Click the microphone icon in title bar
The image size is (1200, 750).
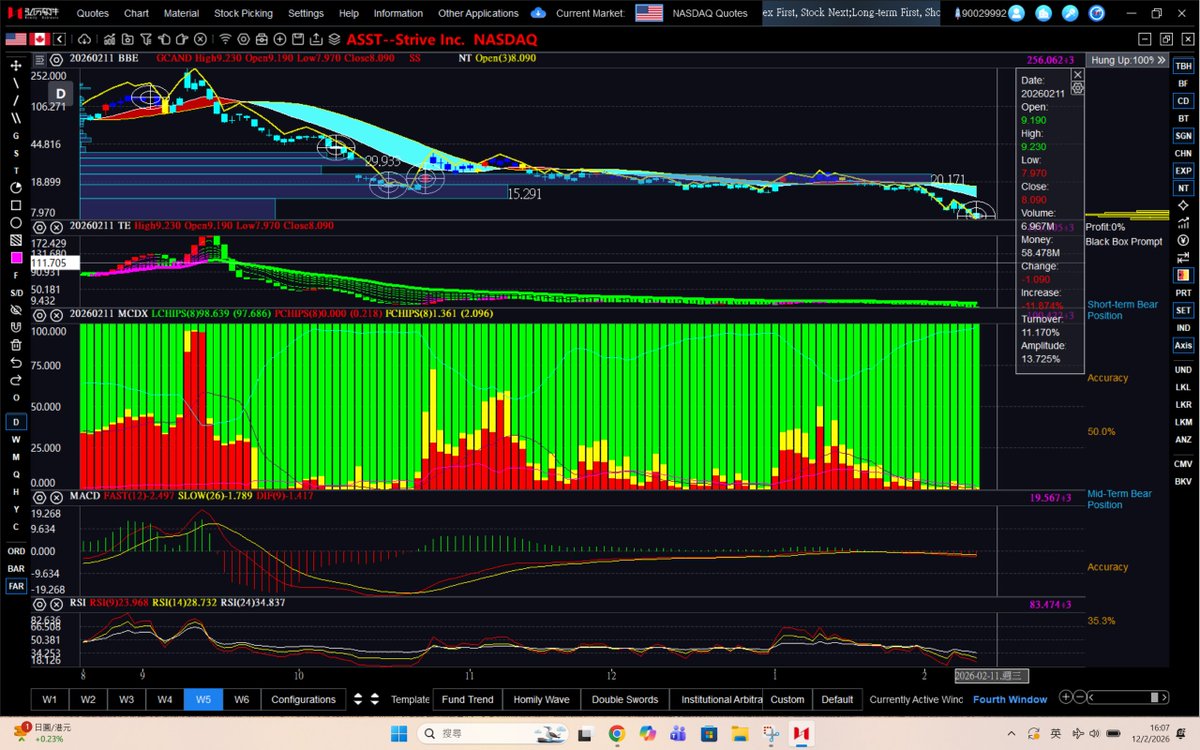click(x=1070, y=13)
